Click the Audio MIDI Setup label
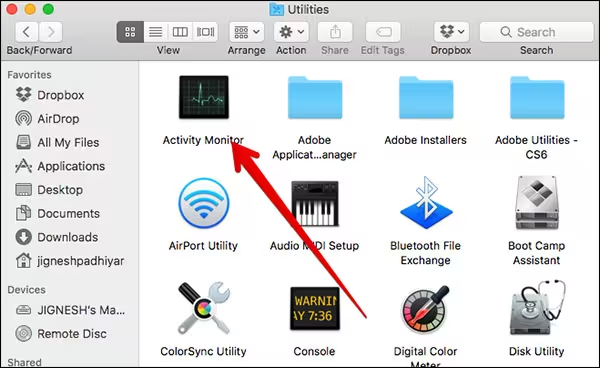The width and height of the screenshot is (600, 368). click(315, 246)
